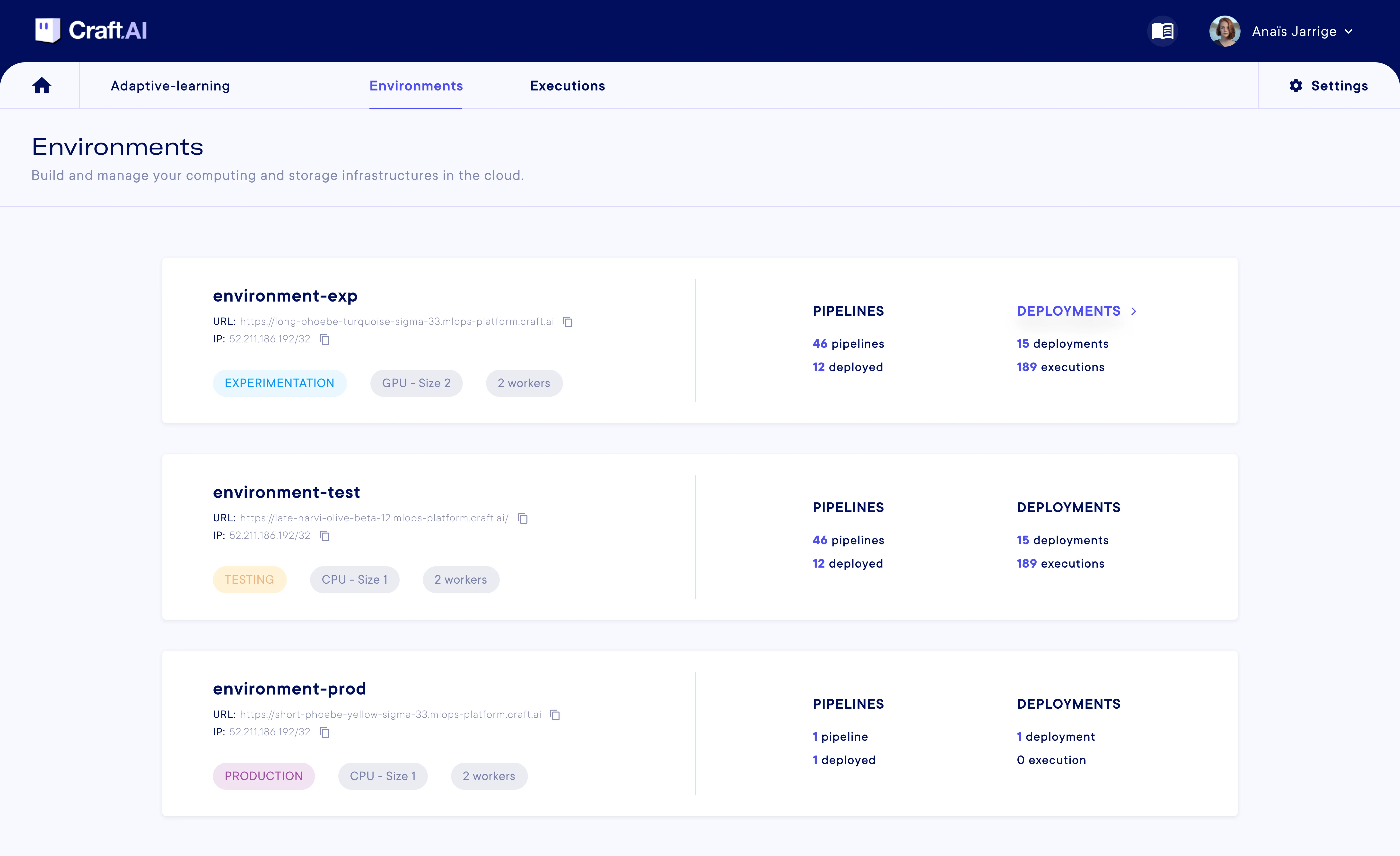Screen dimensions: 1400x856
Task: Open Settings from the navigation bar
Action: click(x=1328, y=85)
